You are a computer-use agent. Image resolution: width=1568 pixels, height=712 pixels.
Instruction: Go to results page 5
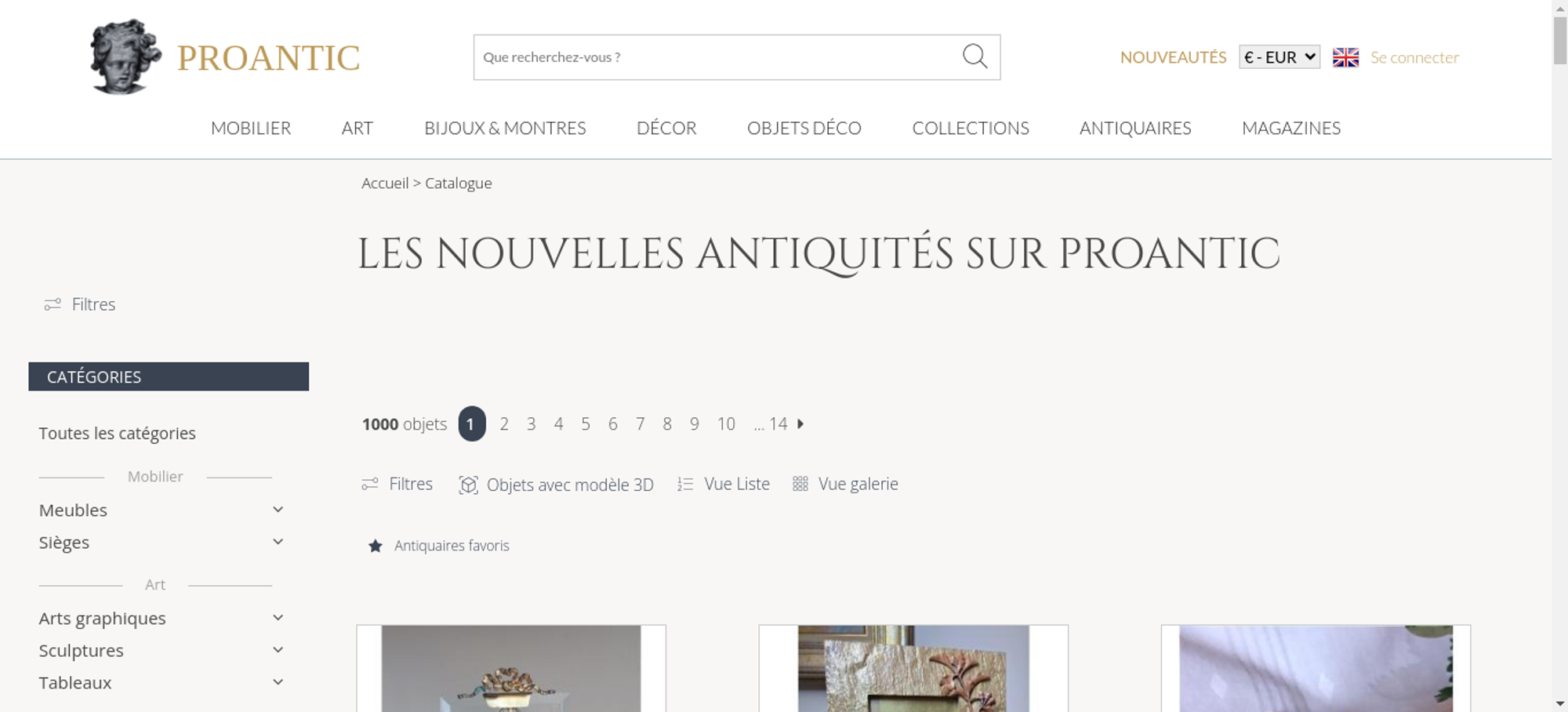point(586,424)
